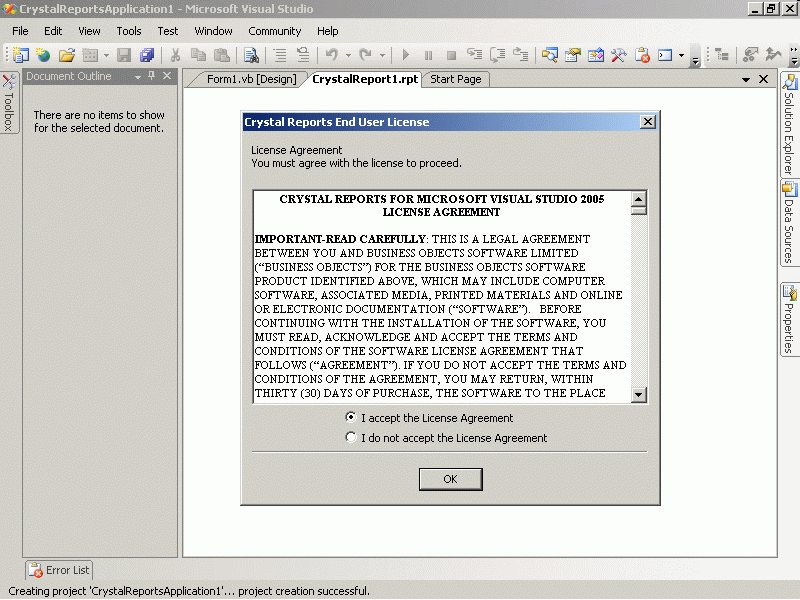Image resolution: width=800 pixels, height=600 pixels.
Task: Click the Decrease Indent toolbar icon
Action: point(280,55)
